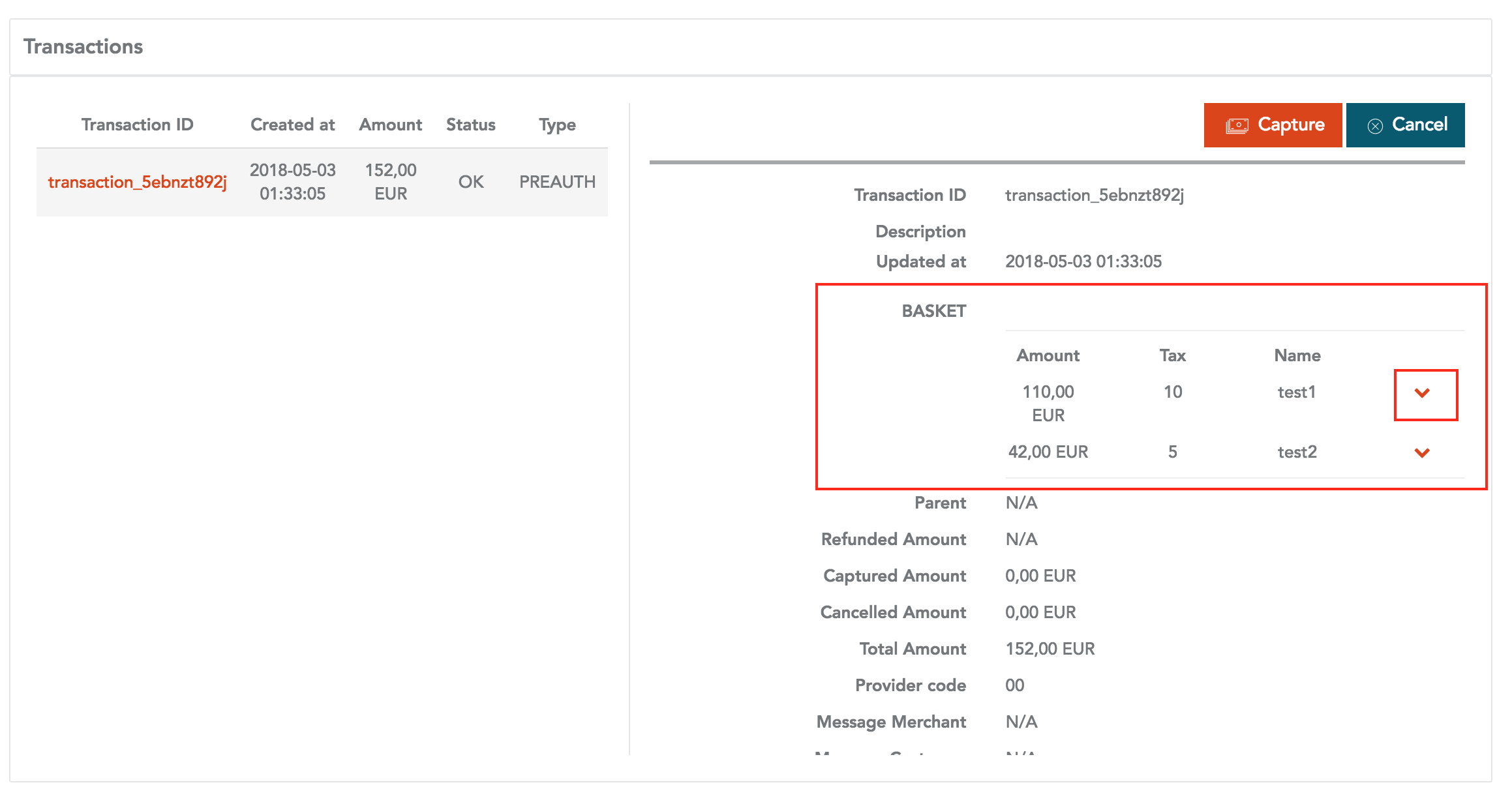The height and width of the screenshot is (802, 1512).
Task: Click the Cancelled Amount value 0,00 EUR
Action: (x=1040, y=612)
